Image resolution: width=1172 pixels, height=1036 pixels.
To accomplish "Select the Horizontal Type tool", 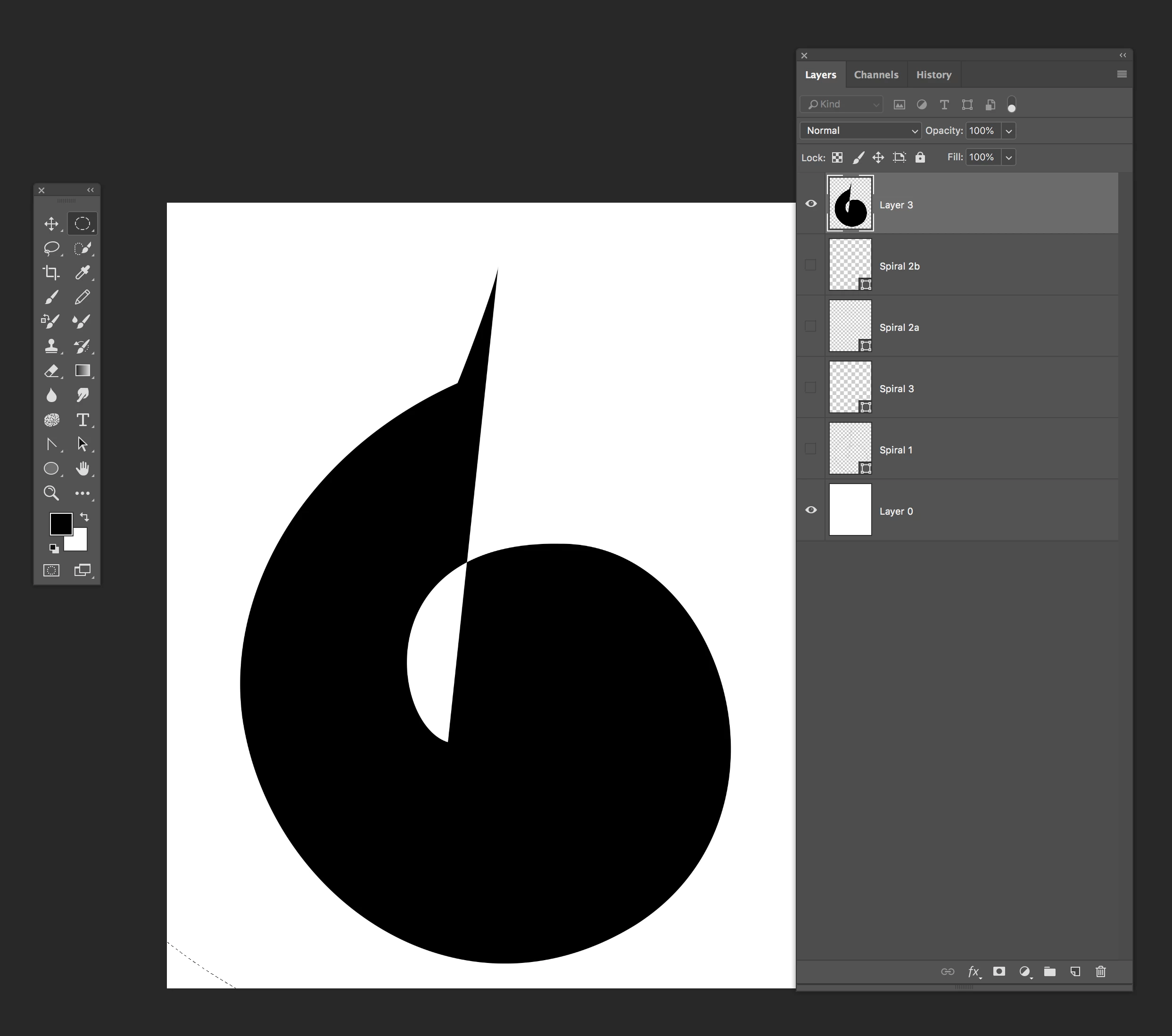I will click(82, 419).
